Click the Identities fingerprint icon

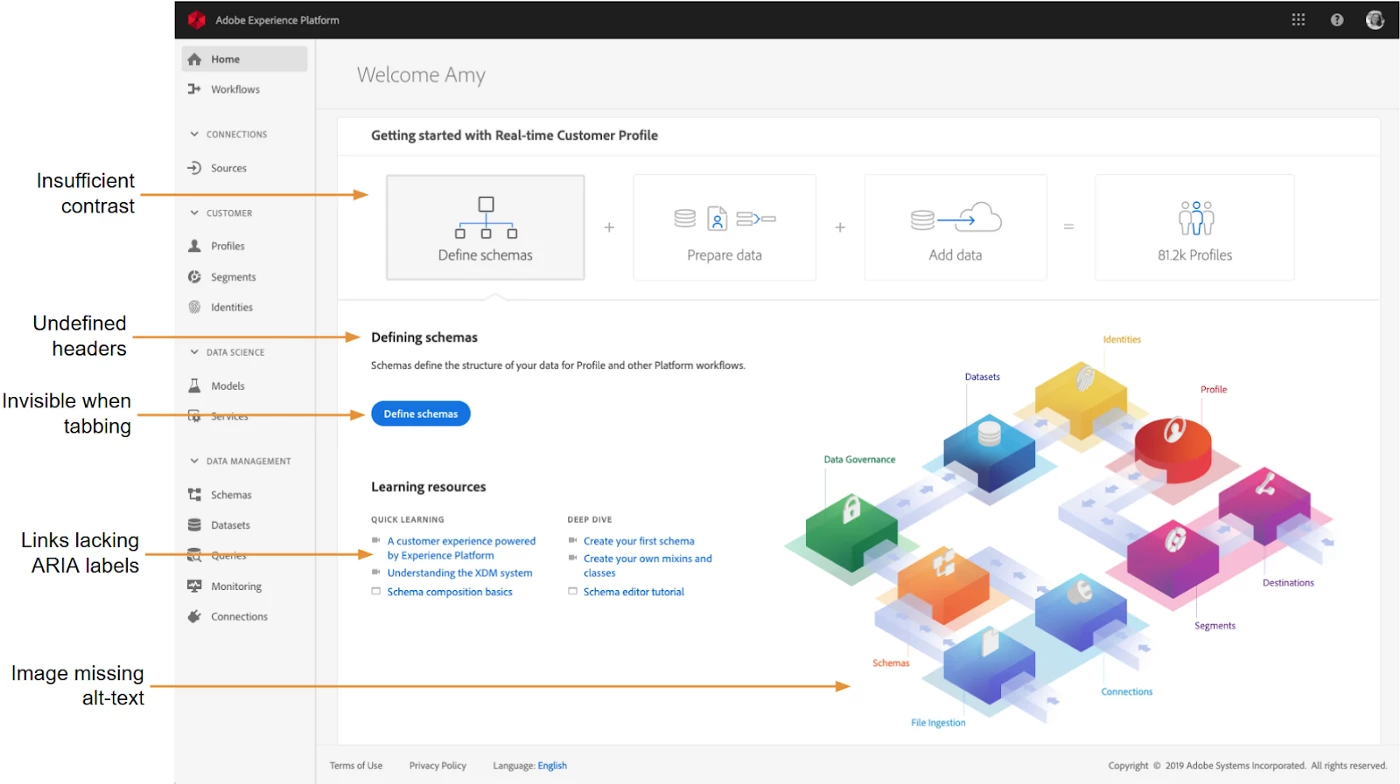pos(195,307)
